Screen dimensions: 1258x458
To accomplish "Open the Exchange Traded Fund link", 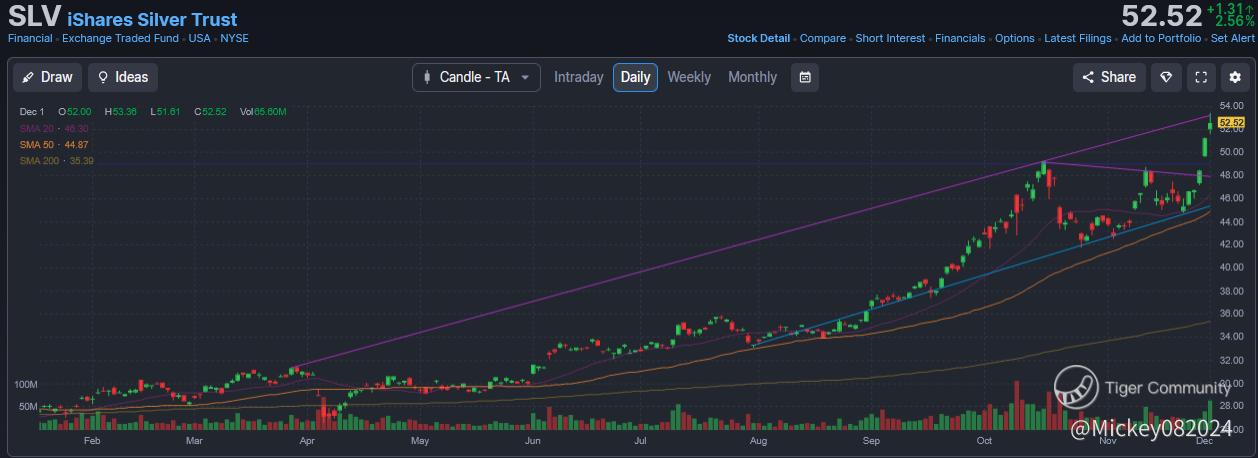I will [x=120, y=38].
